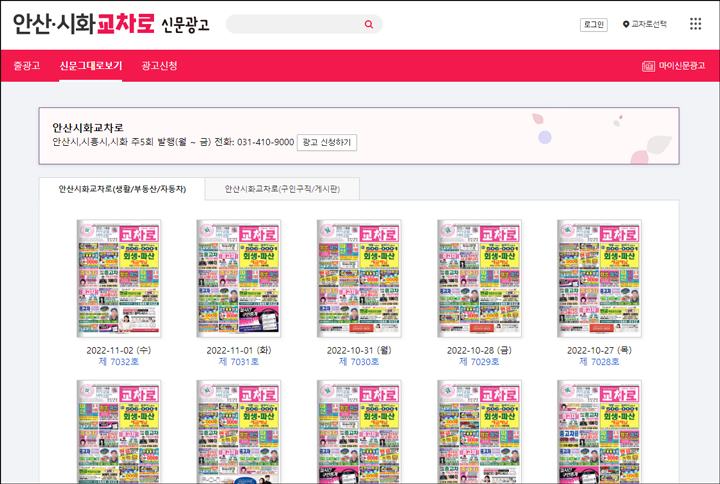
Task: Click the 안산시화교차로 banner heading
Action: (x=88, y=128)
